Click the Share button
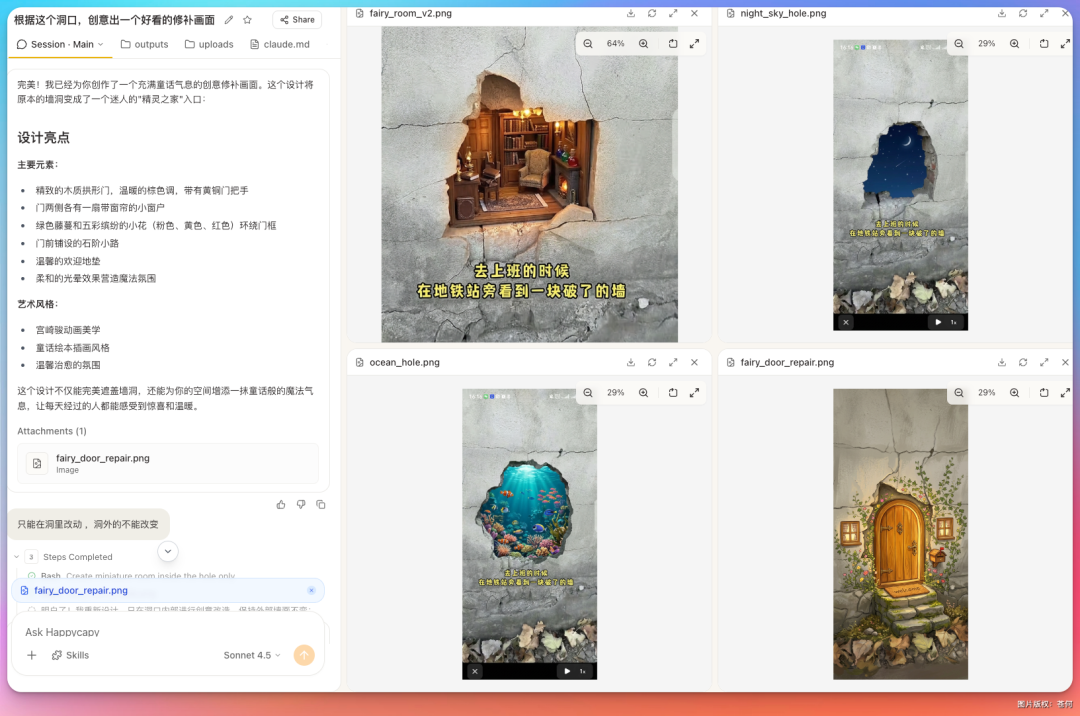1080x716 pixels. point(295,19)
